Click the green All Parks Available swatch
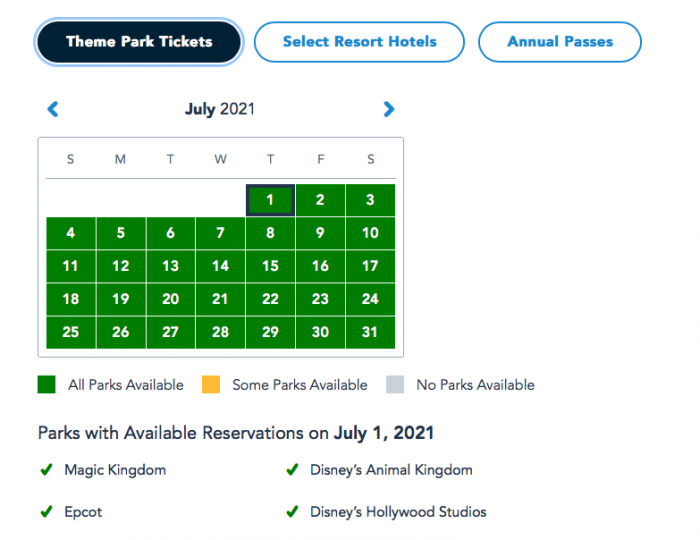 coord(46,385)
